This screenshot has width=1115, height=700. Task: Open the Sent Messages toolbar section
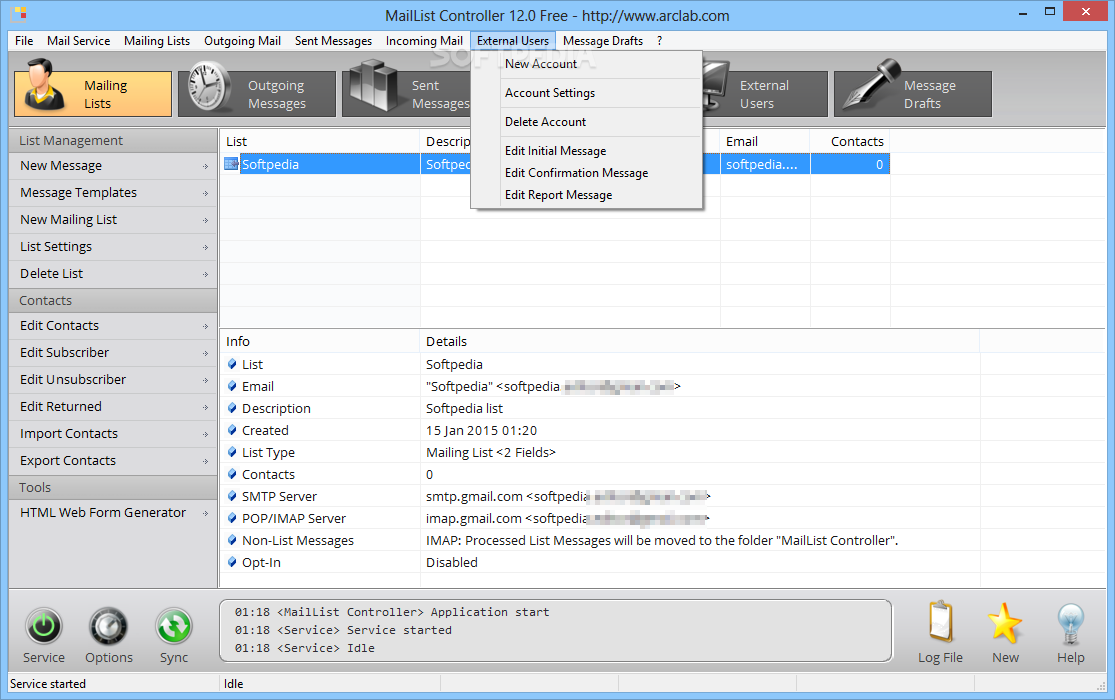(x=406, y=94)
